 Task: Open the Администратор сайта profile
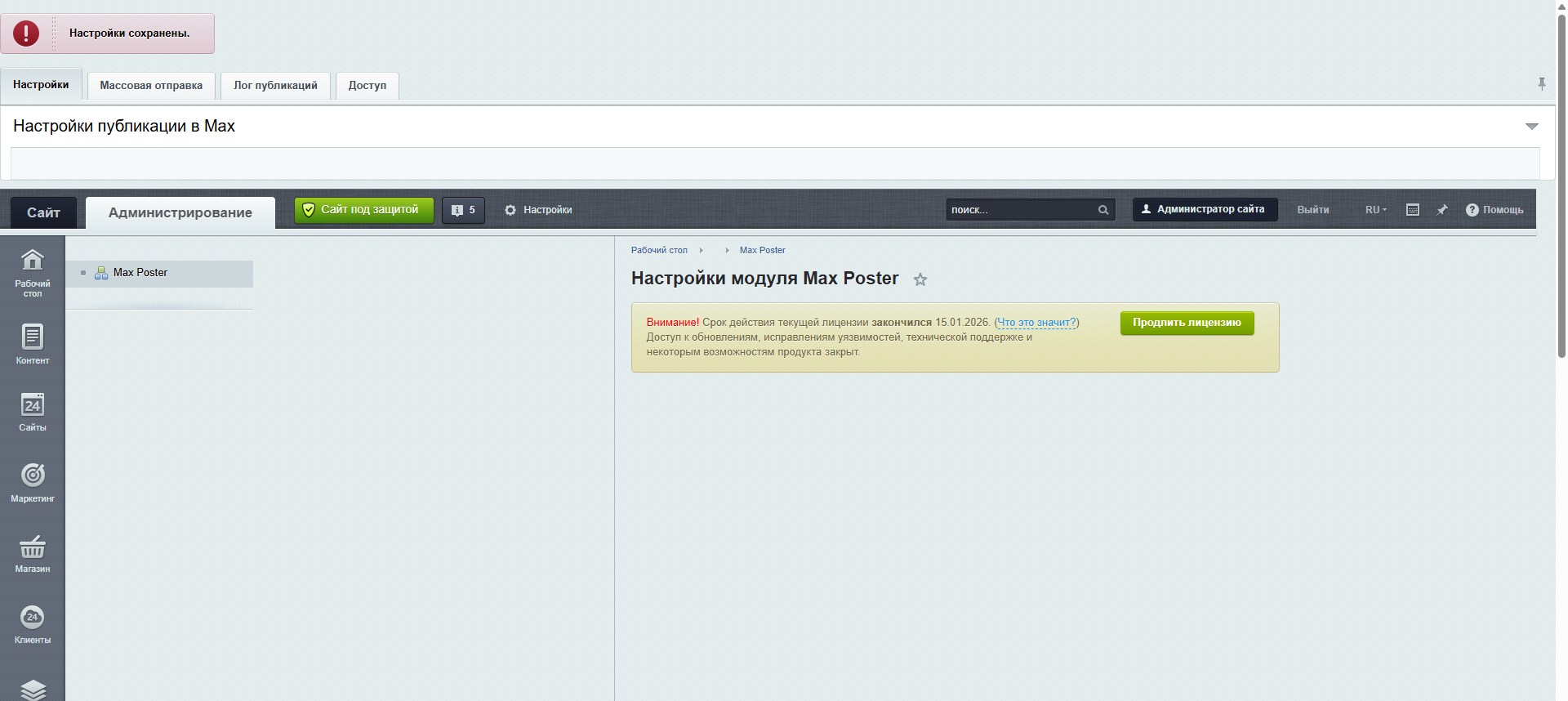click(x=1205, y=209)
